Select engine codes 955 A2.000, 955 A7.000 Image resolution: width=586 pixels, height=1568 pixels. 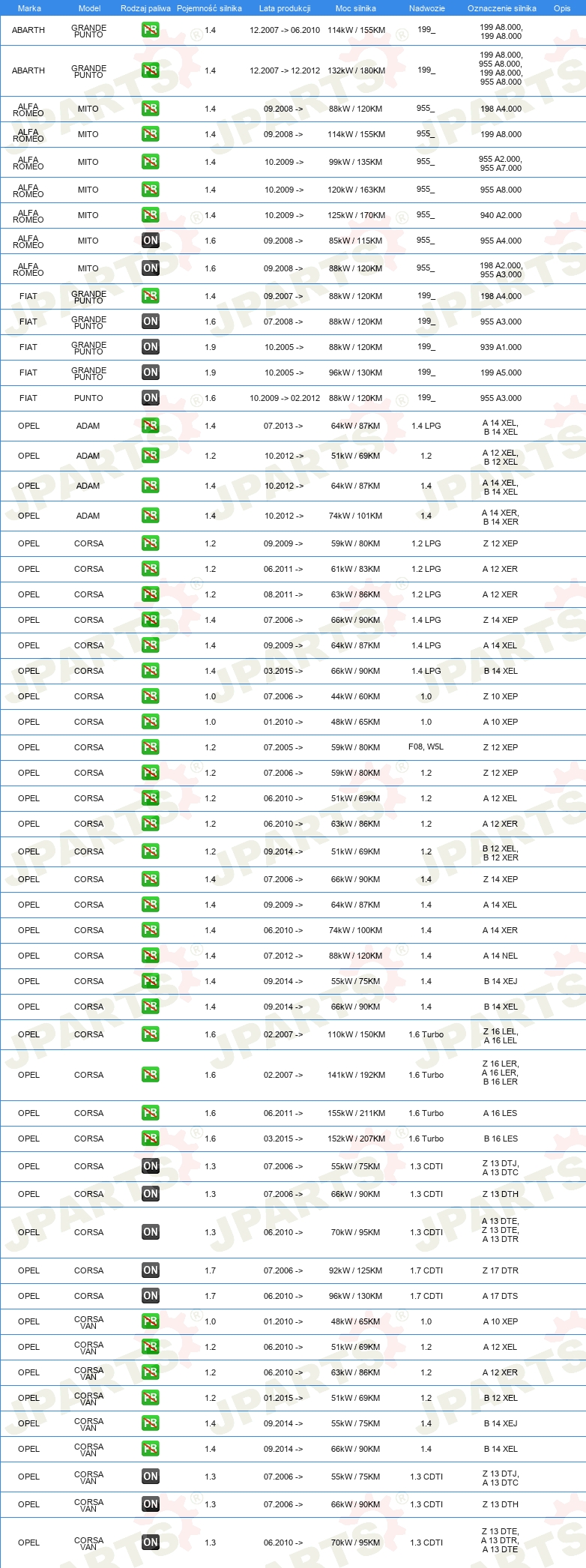(x=501, y=163)
